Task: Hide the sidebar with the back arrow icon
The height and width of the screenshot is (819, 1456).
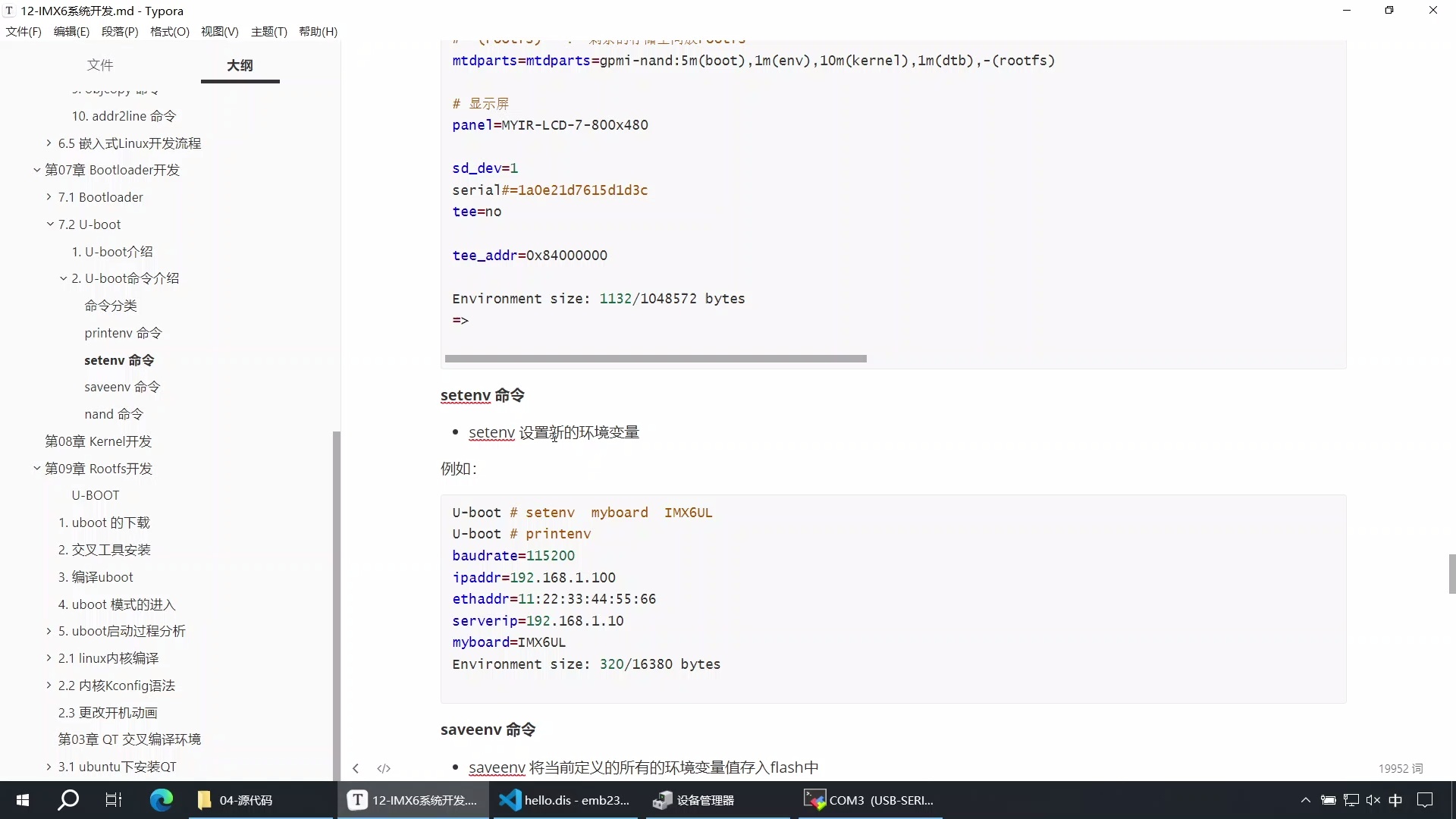Action: 355,768
